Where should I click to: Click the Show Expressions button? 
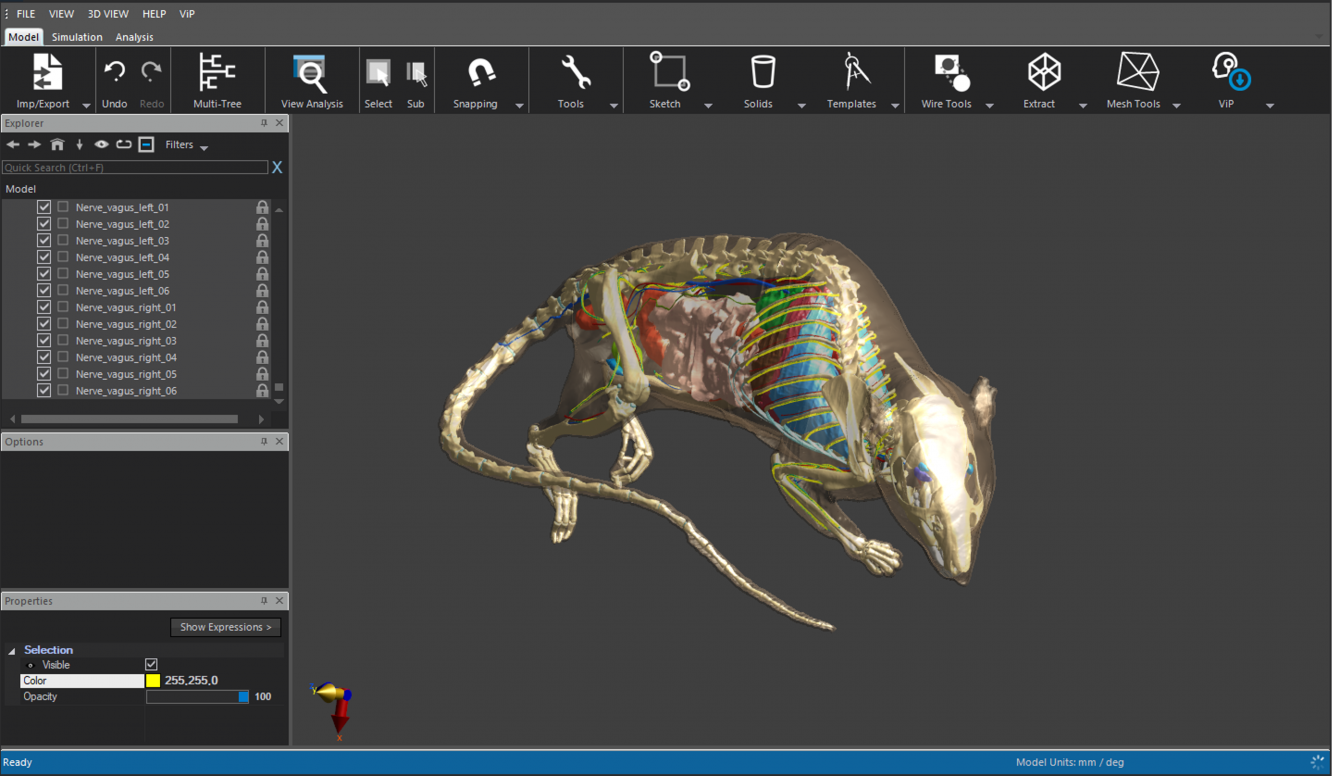click(x=225, y=627)
